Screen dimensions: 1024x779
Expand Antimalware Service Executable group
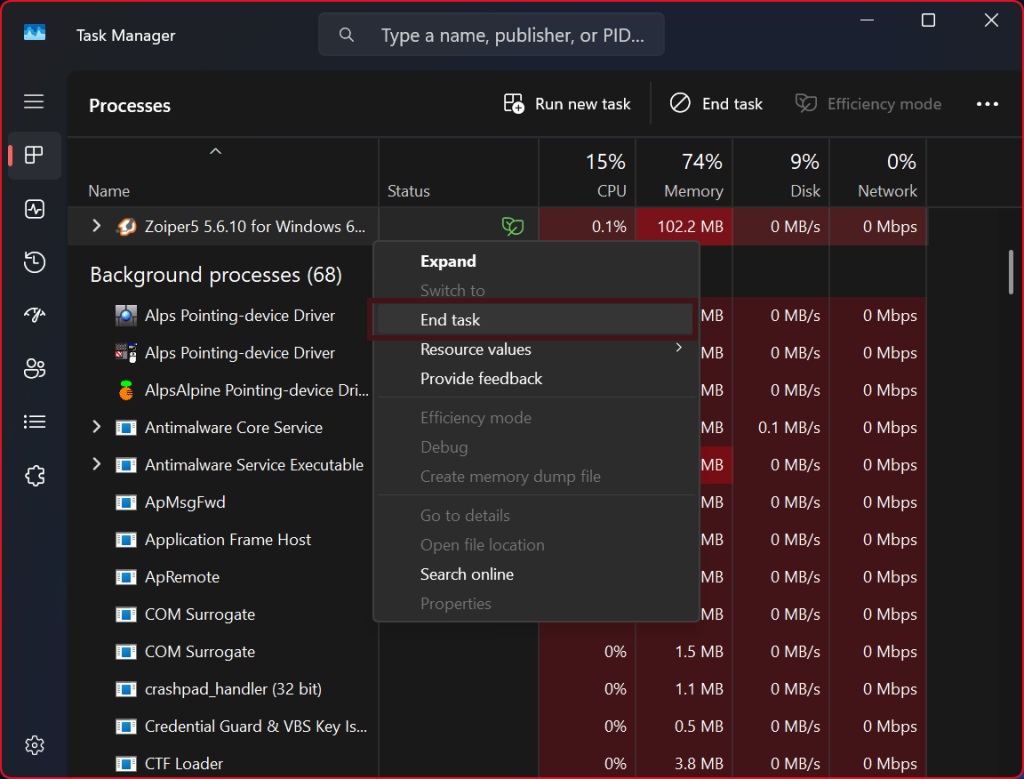coord(96,464)
